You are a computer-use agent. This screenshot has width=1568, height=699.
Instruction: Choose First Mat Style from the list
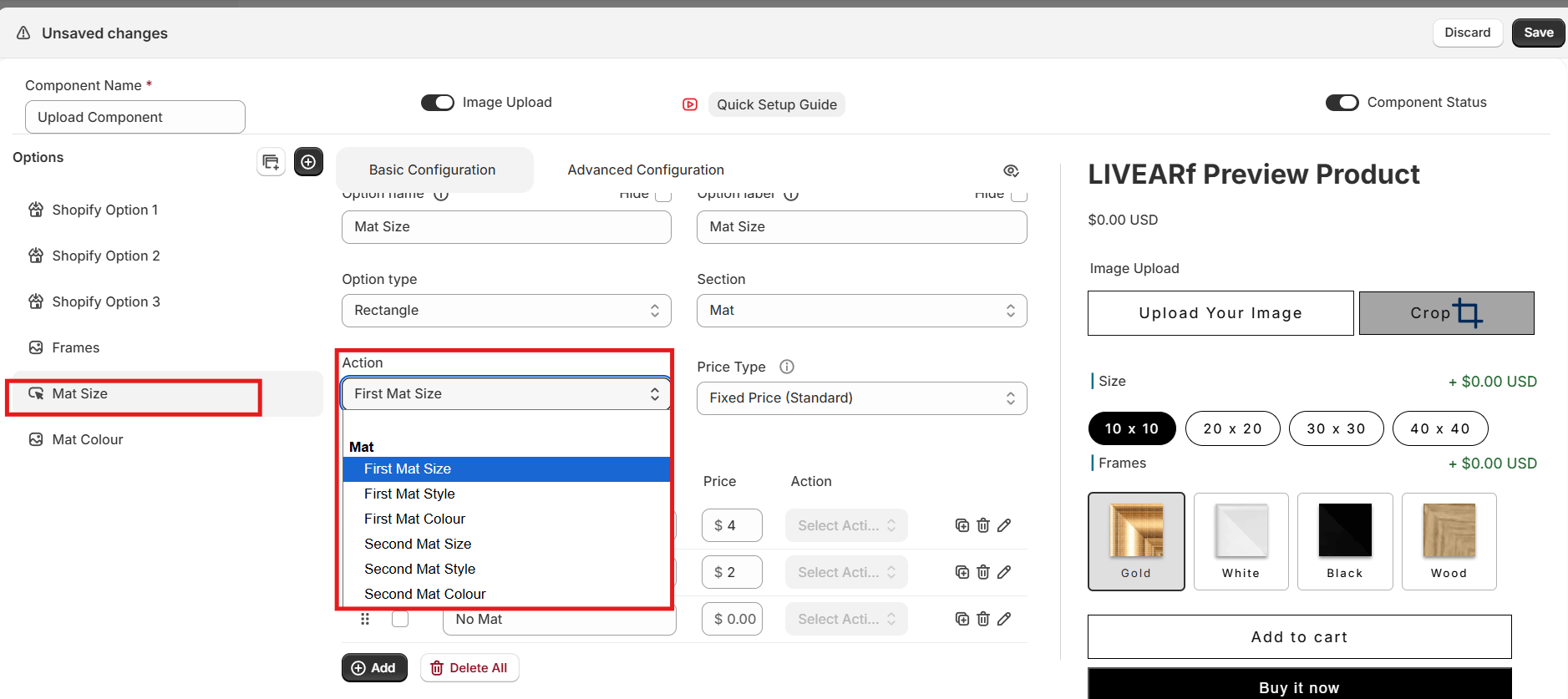coord(506,494)
